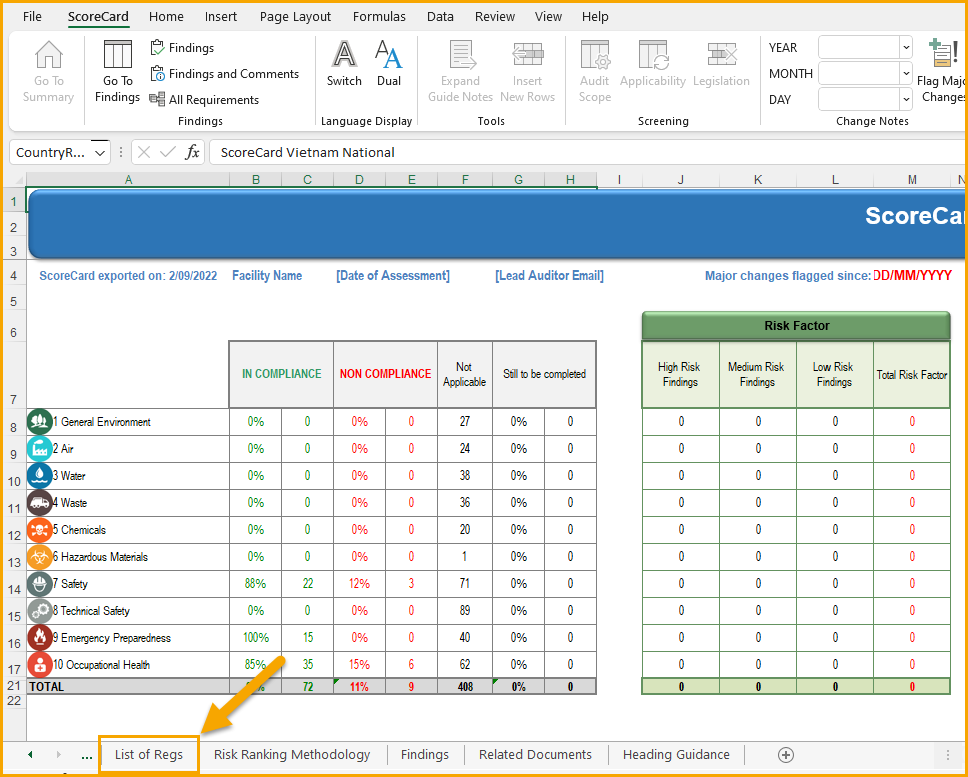Open the Heading Guidance sheet tab
Viewport: 968px width, 777px height.
pyautogui.click(x=676, y=755)
